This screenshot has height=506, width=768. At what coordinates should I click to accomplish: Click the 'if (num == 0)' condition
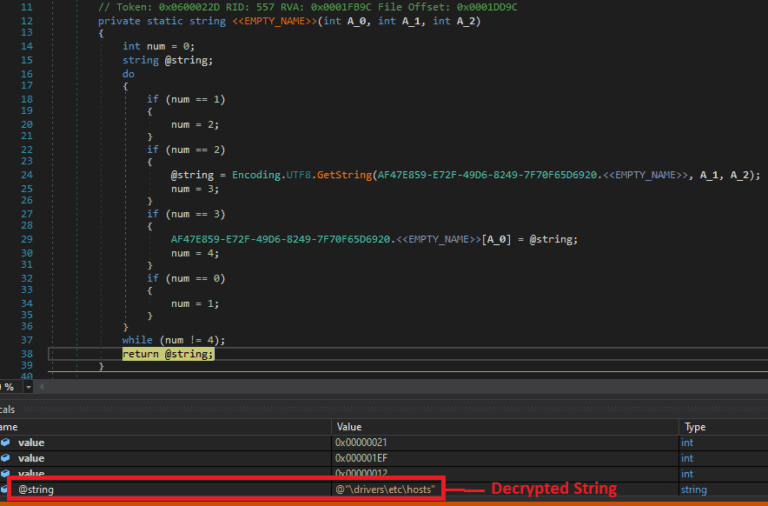[x=186, y=278]
